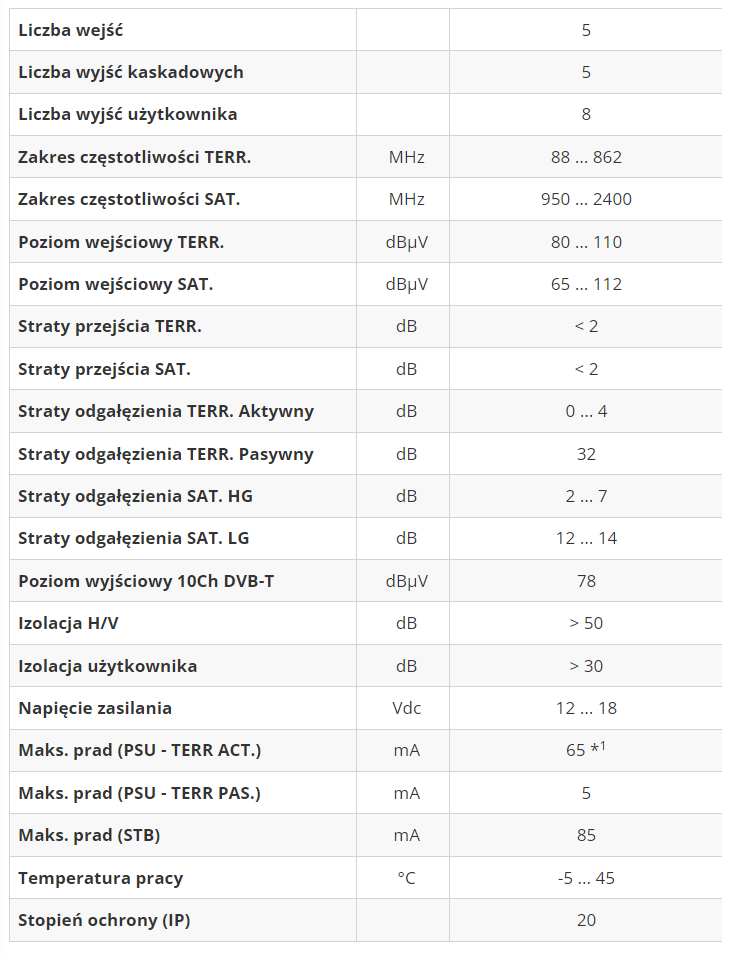Select the 'Liczba wyjść kaskadowych' label

coord(131,72)
